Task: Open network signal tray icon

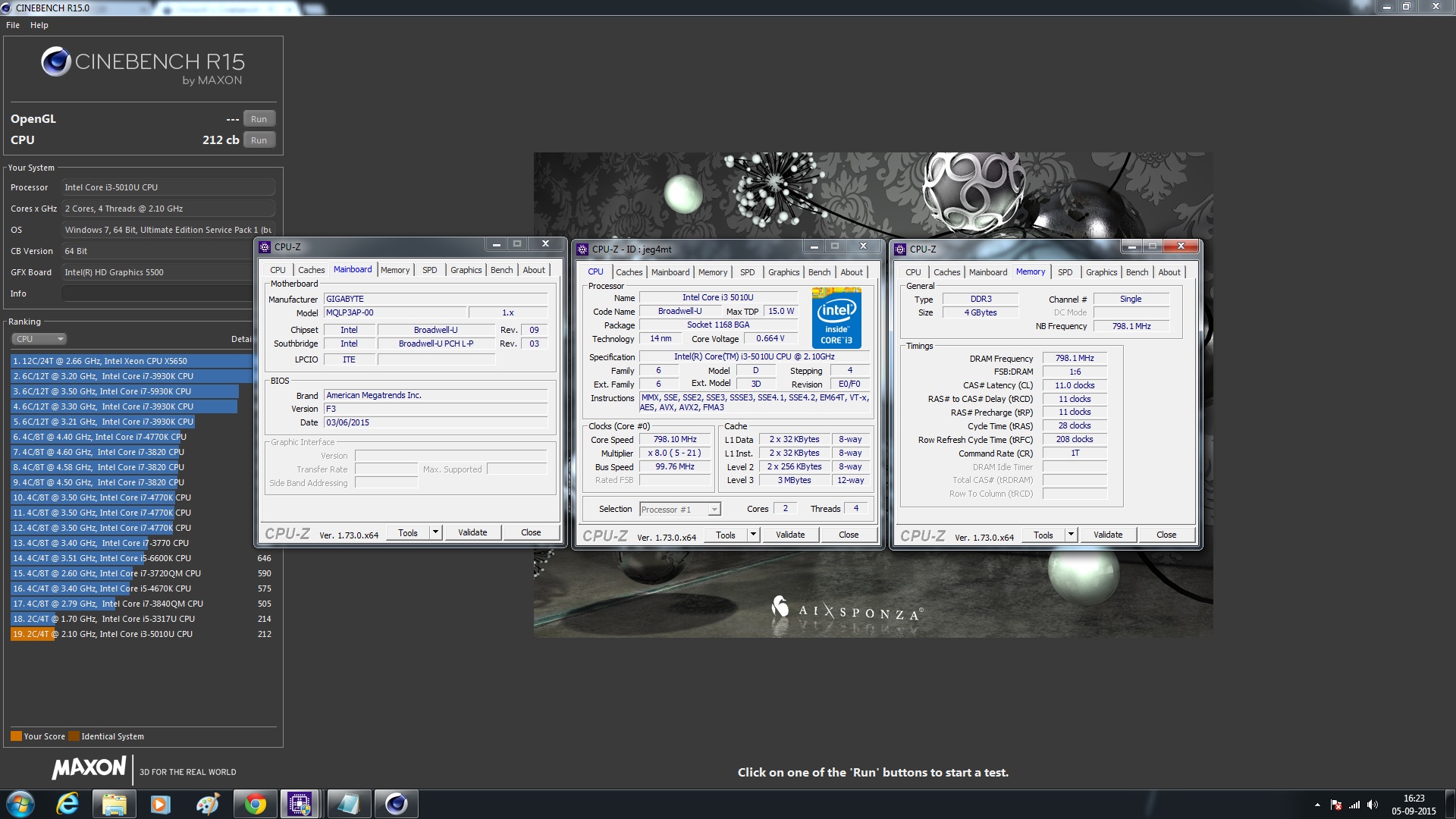Action: click(1354, 805)
